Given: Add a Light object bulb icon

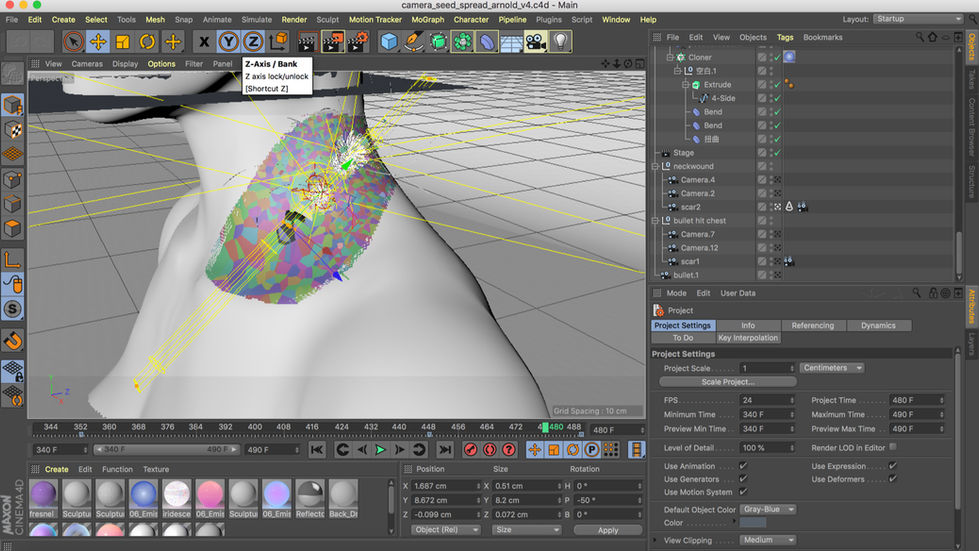Looking at the screenshot, I should 561,42.
